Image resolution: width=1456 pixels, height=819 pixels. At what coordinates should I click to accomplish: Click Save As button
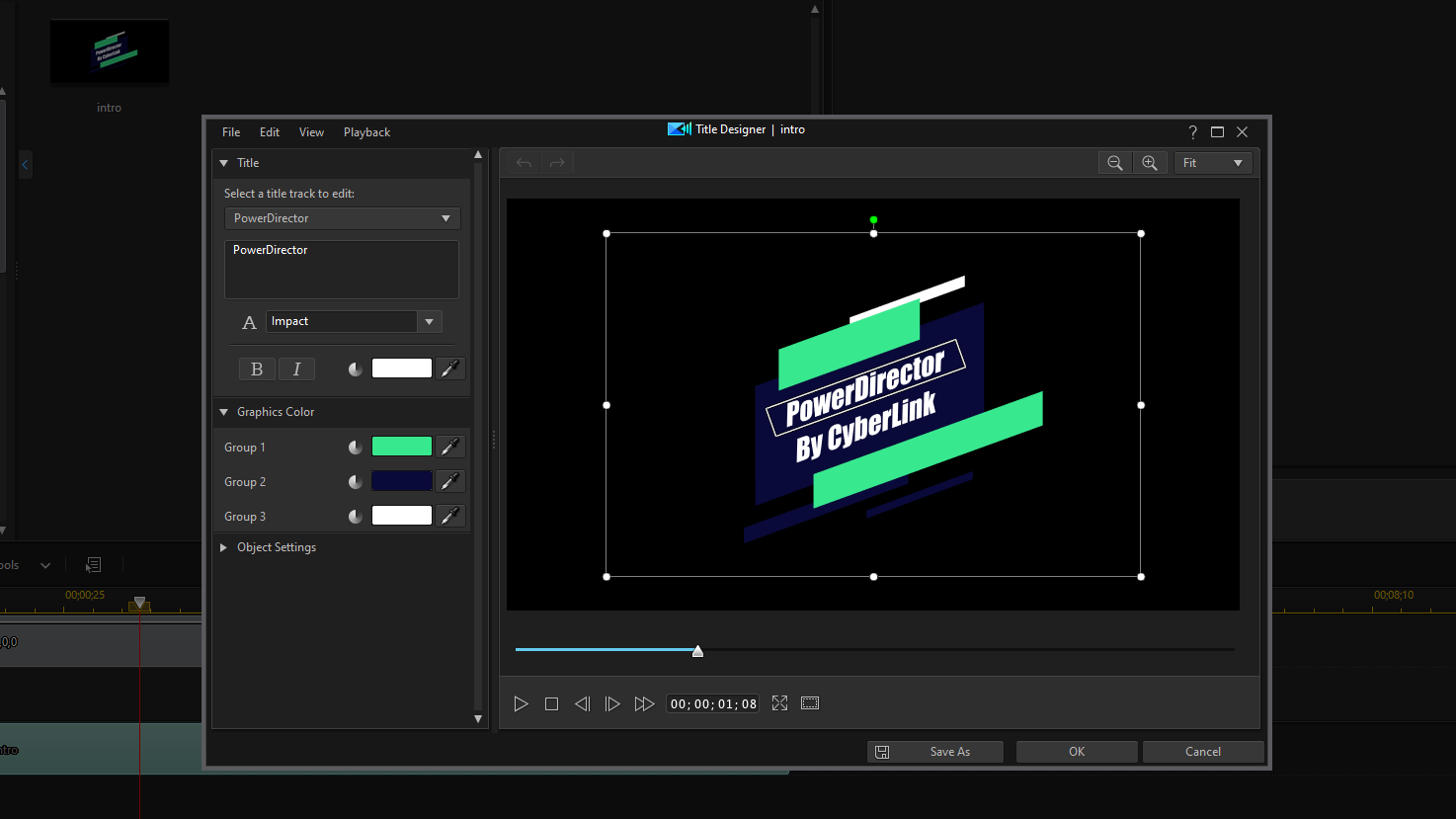coord(935,752)
